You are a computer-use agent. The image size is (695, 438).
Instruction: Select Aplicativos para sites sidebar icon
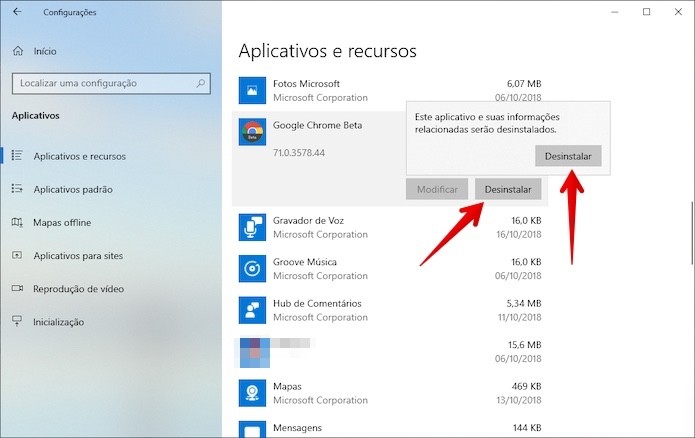(x=17, y=255)
